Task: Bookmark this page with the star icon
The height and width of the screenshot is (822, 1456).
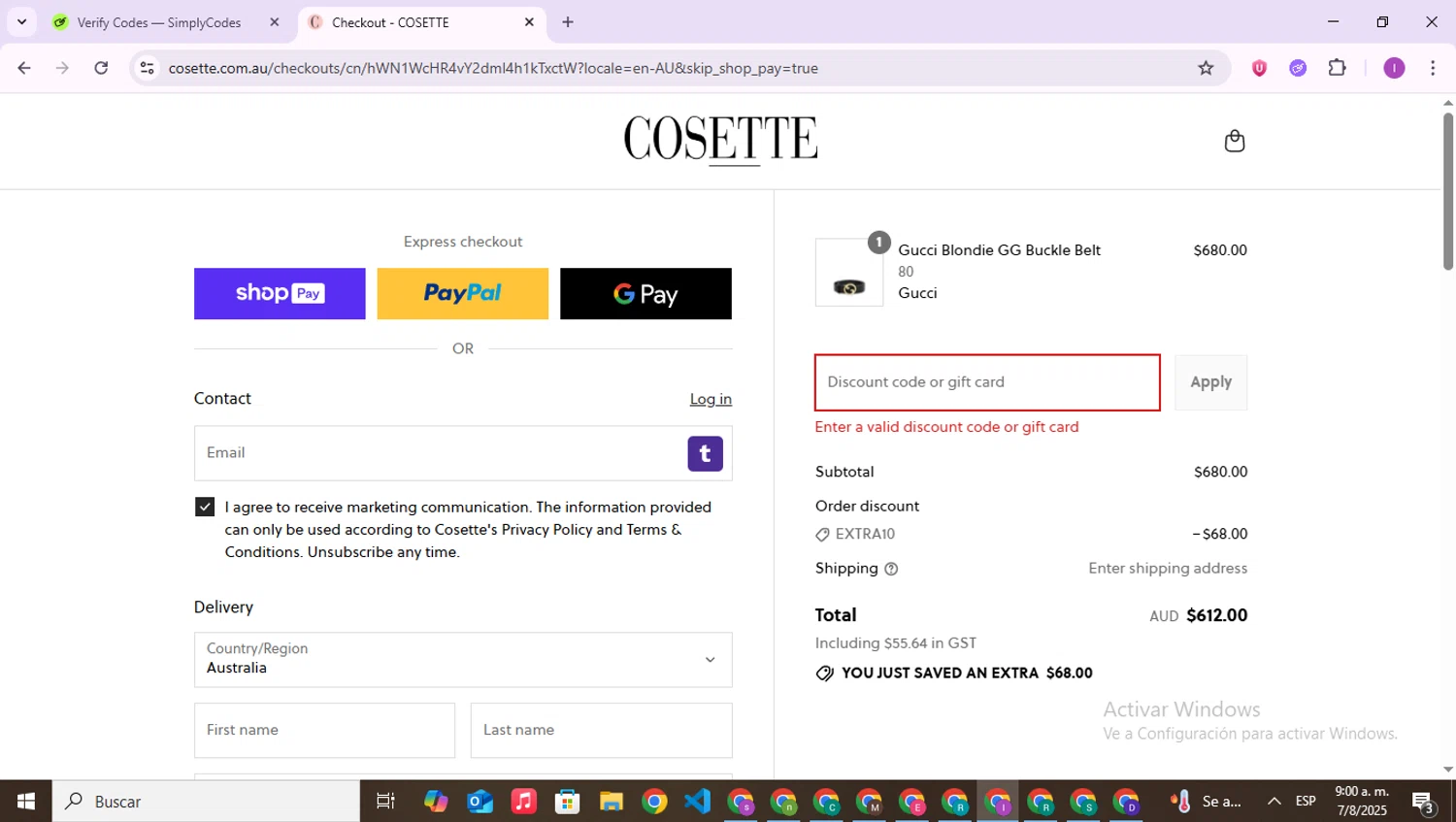Action: 1206,68
